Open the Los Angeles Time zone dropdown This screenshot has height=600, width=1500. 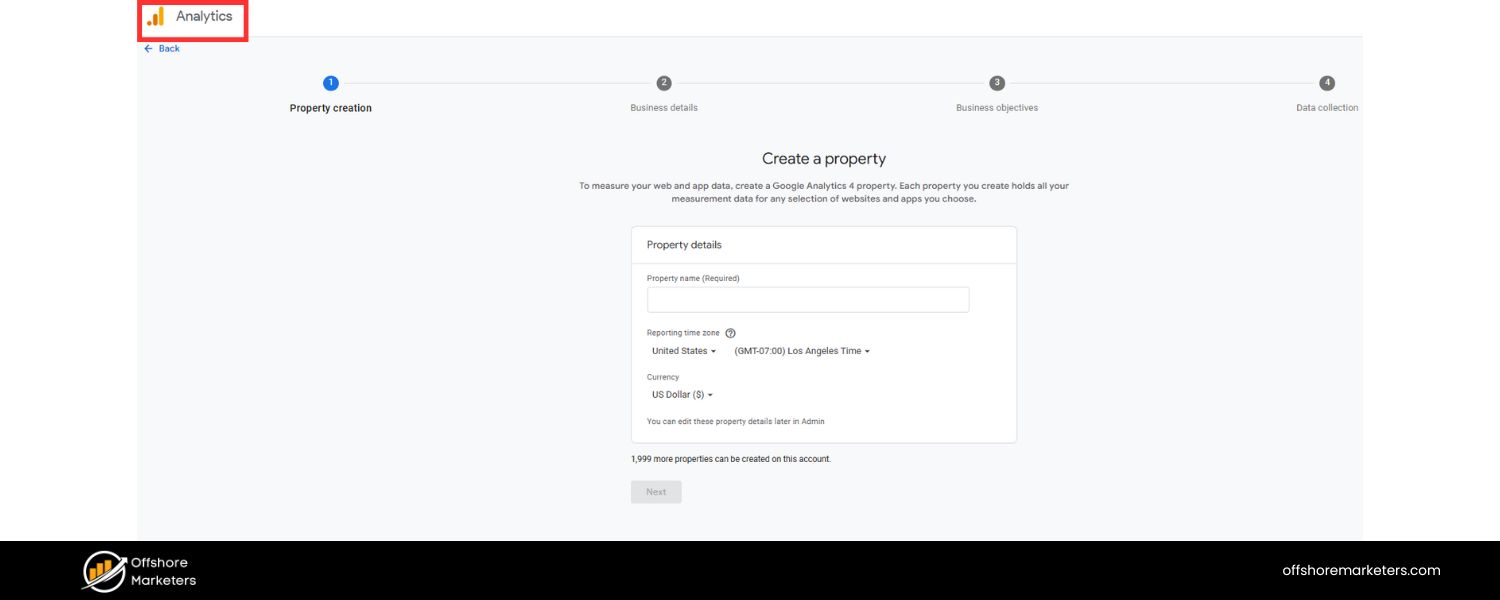800,351
